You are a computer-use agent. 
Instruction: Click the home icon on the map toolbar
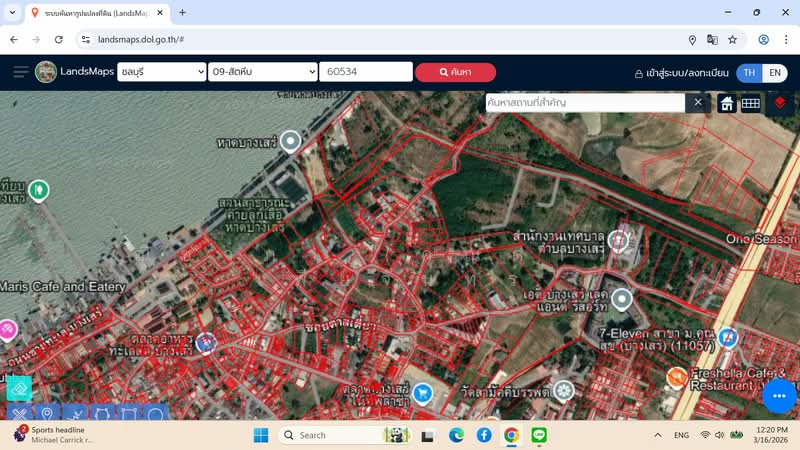(x=727, y=103)
